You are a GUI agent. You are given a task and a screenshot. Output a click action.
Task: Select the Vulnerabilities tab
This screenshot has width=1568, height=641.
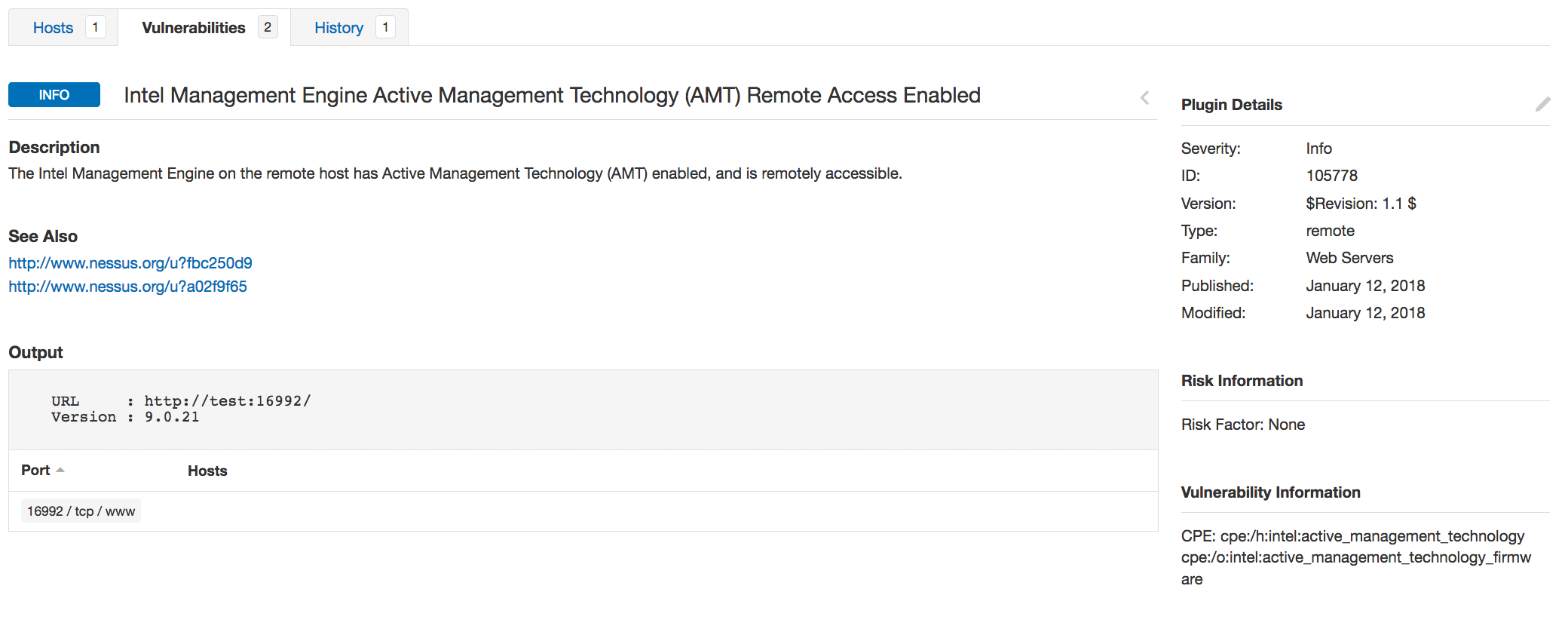194,28
